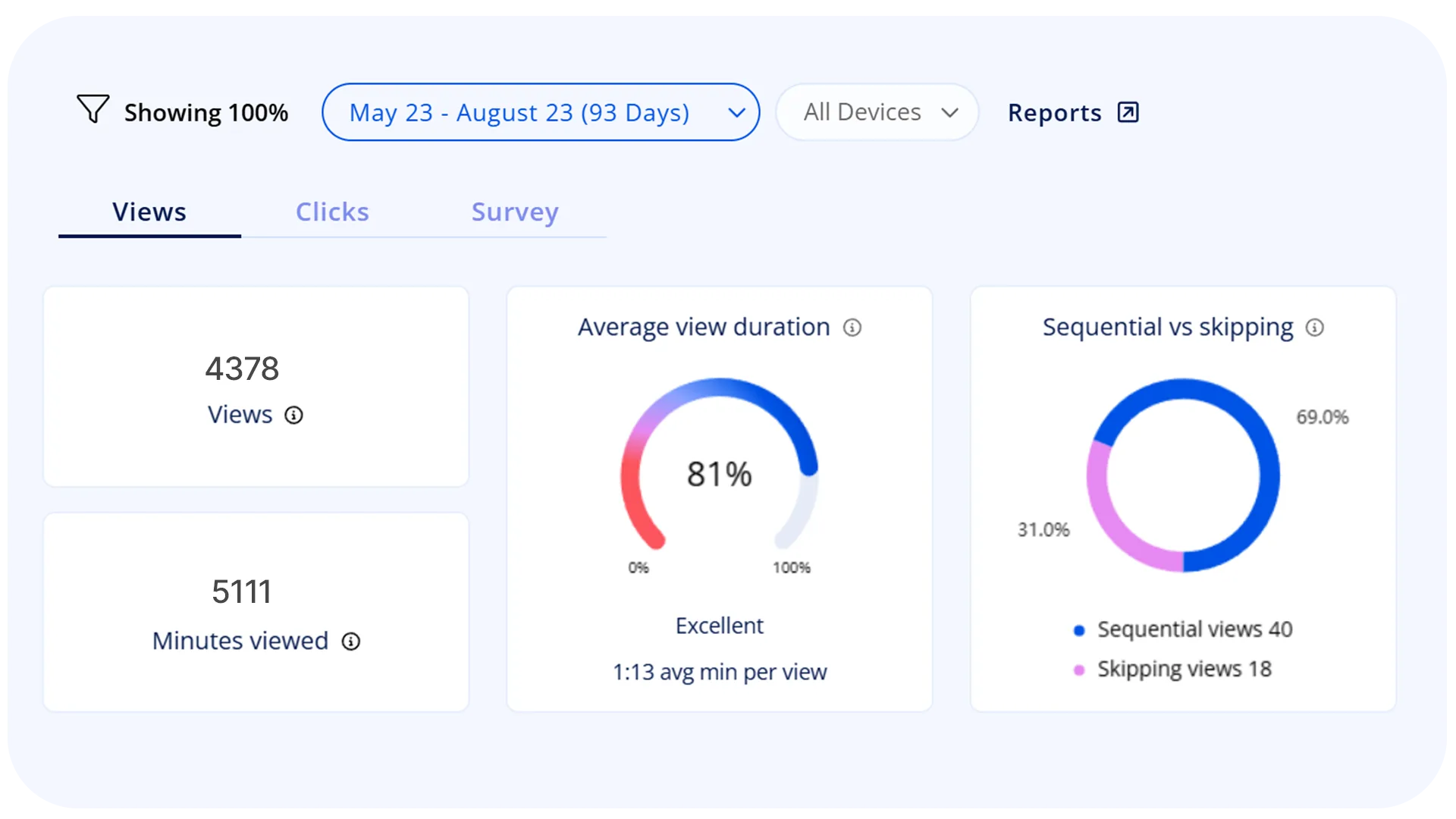Click the 4378 Views stat card
This screenshot has width=1456, height=819.
coord(256,387)
